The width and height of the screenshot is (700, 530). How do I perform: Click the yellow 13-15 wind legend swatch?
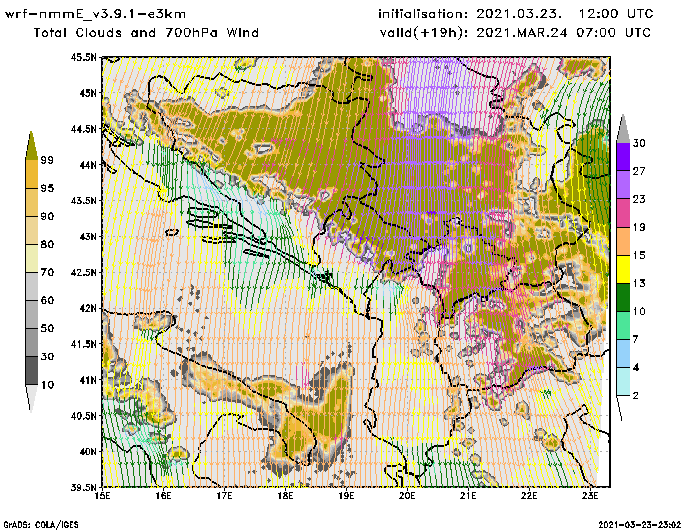coord(623,269)
